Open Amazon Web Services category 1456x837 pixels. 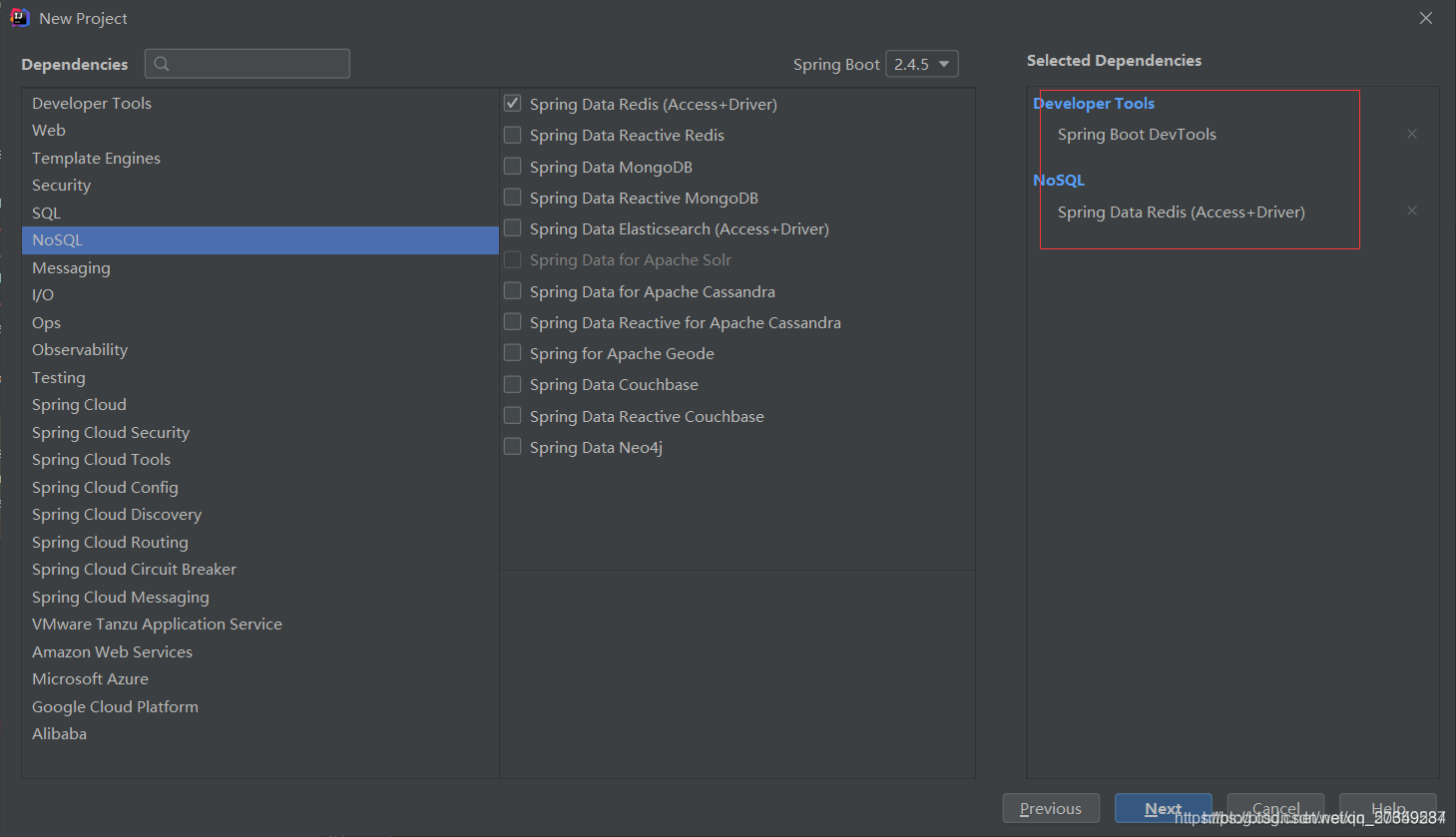(259, 651)
